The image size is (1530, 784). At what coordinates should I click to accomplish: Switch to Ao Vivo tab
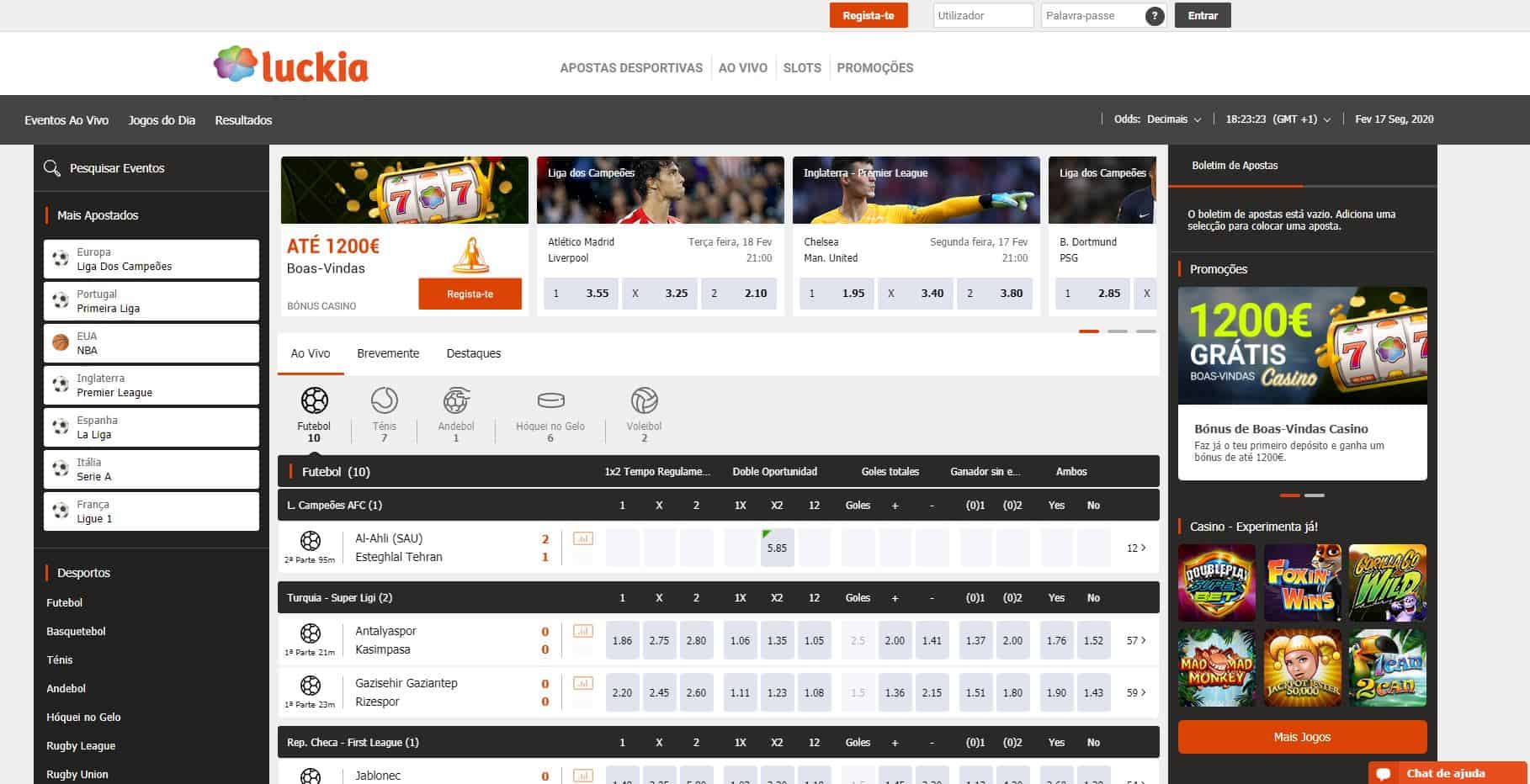click(311, 353)
